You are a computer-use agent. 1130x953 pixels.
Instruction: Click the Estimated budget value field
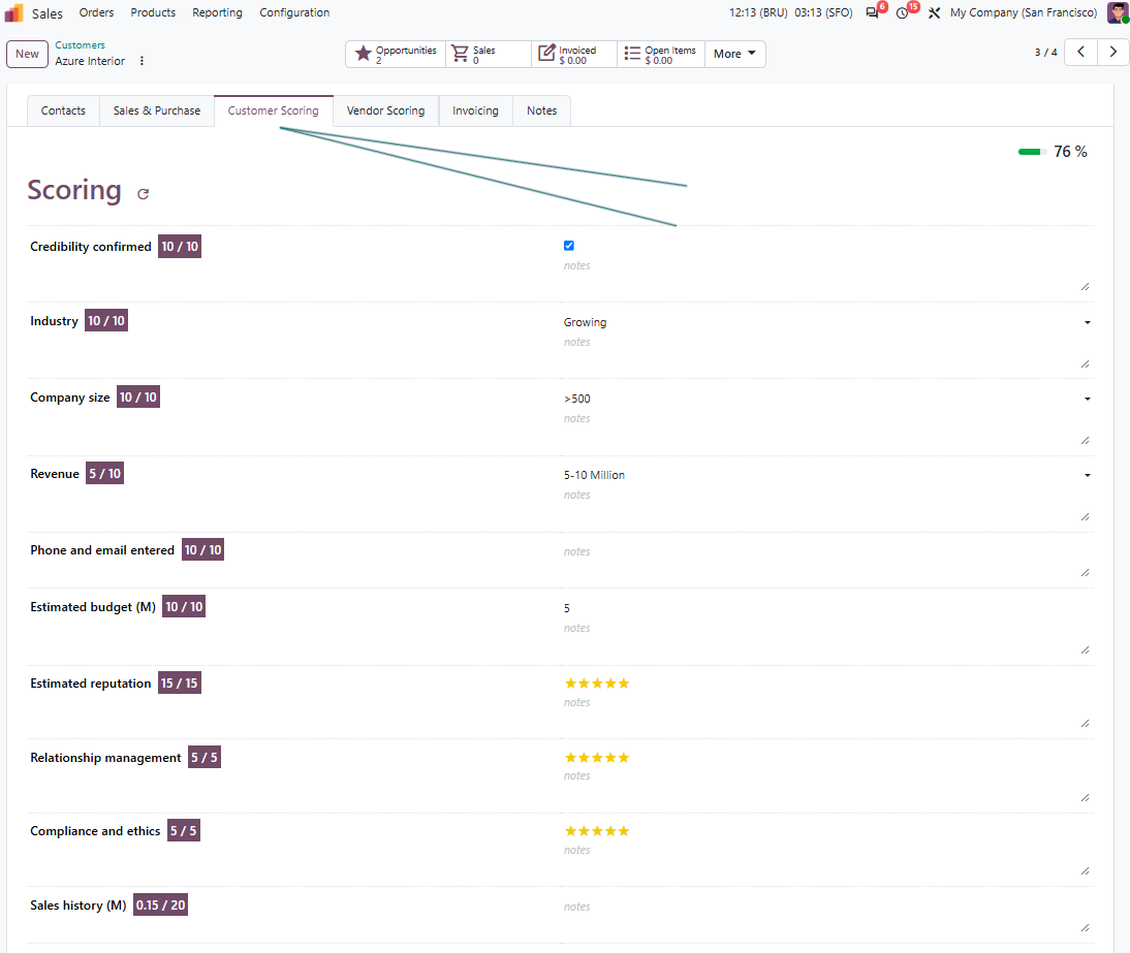(x=827, y=608)
